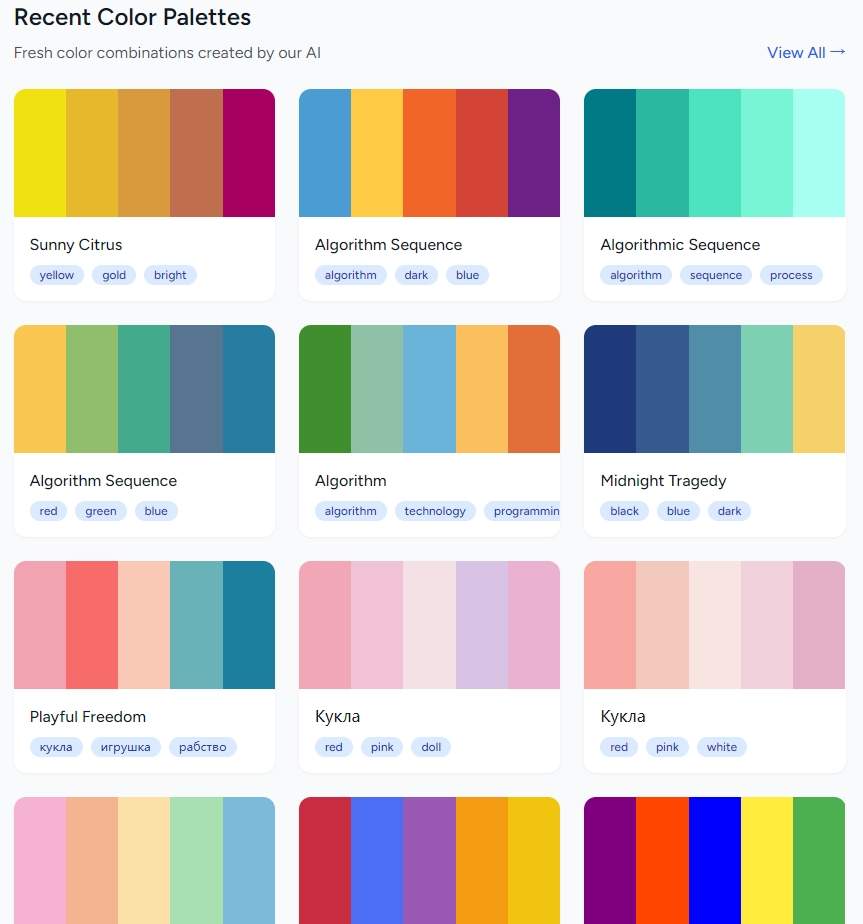Select the yellow tag under Sunny Citrus
The image size is (863, 924).
[56, 275]
